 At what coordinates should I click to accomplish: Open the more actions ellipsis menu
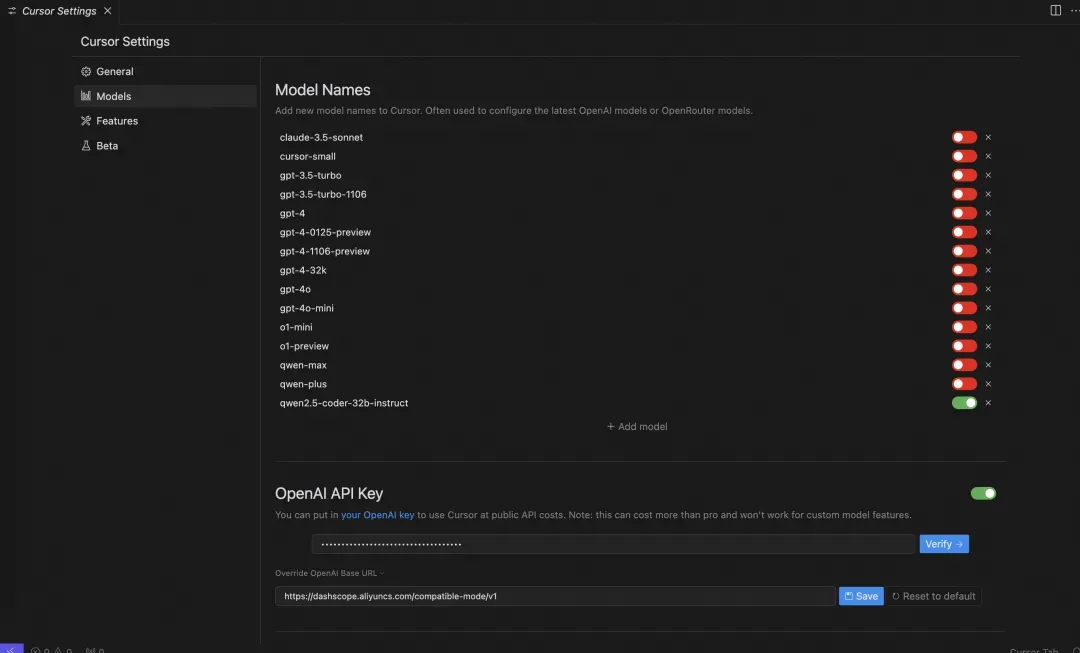point(1074,10)
